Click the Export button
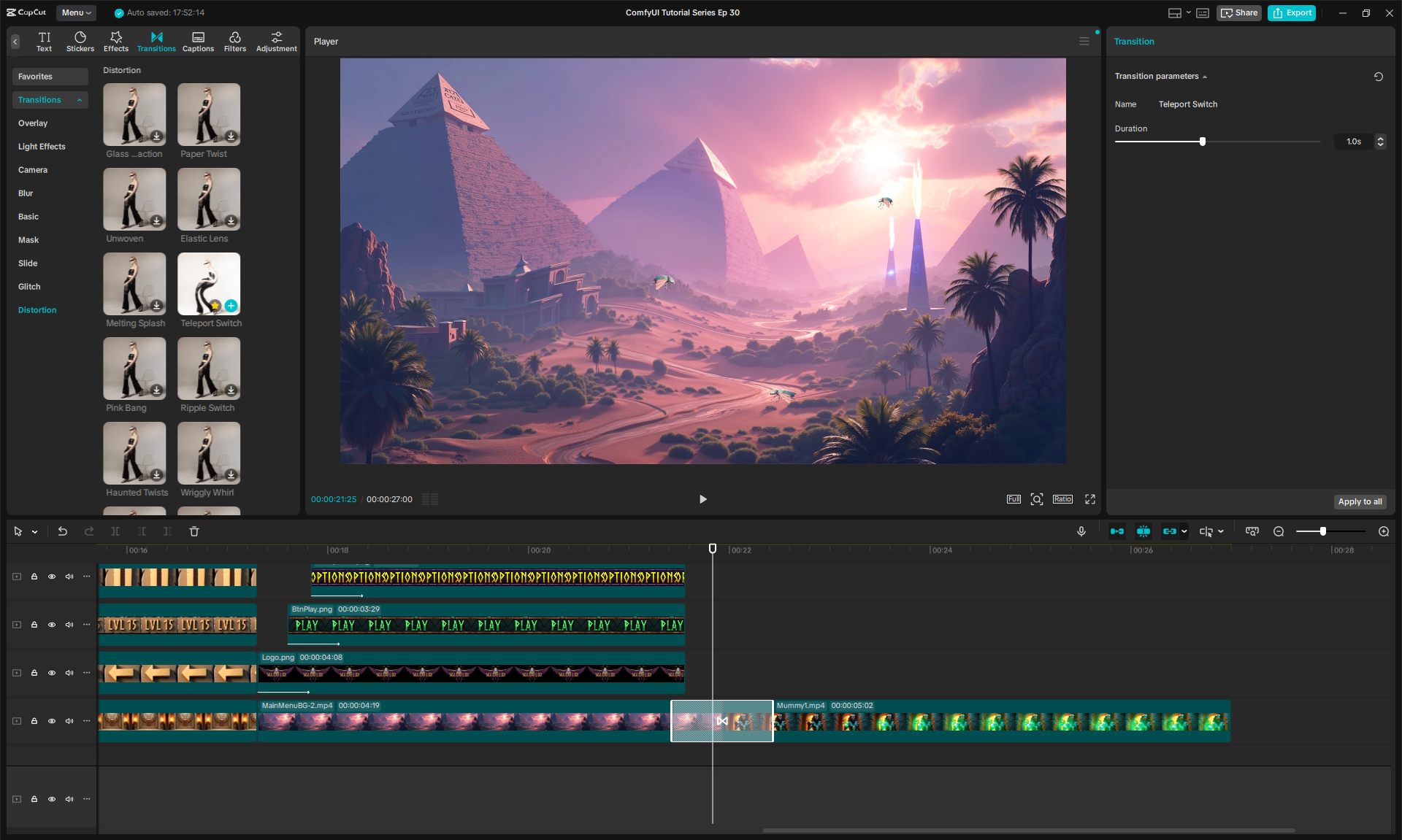 pos(1291,12)
